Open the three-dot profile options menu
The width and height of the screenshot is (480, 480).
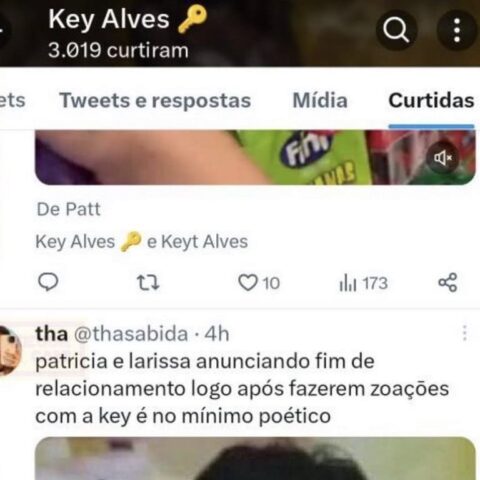[457, 30]
